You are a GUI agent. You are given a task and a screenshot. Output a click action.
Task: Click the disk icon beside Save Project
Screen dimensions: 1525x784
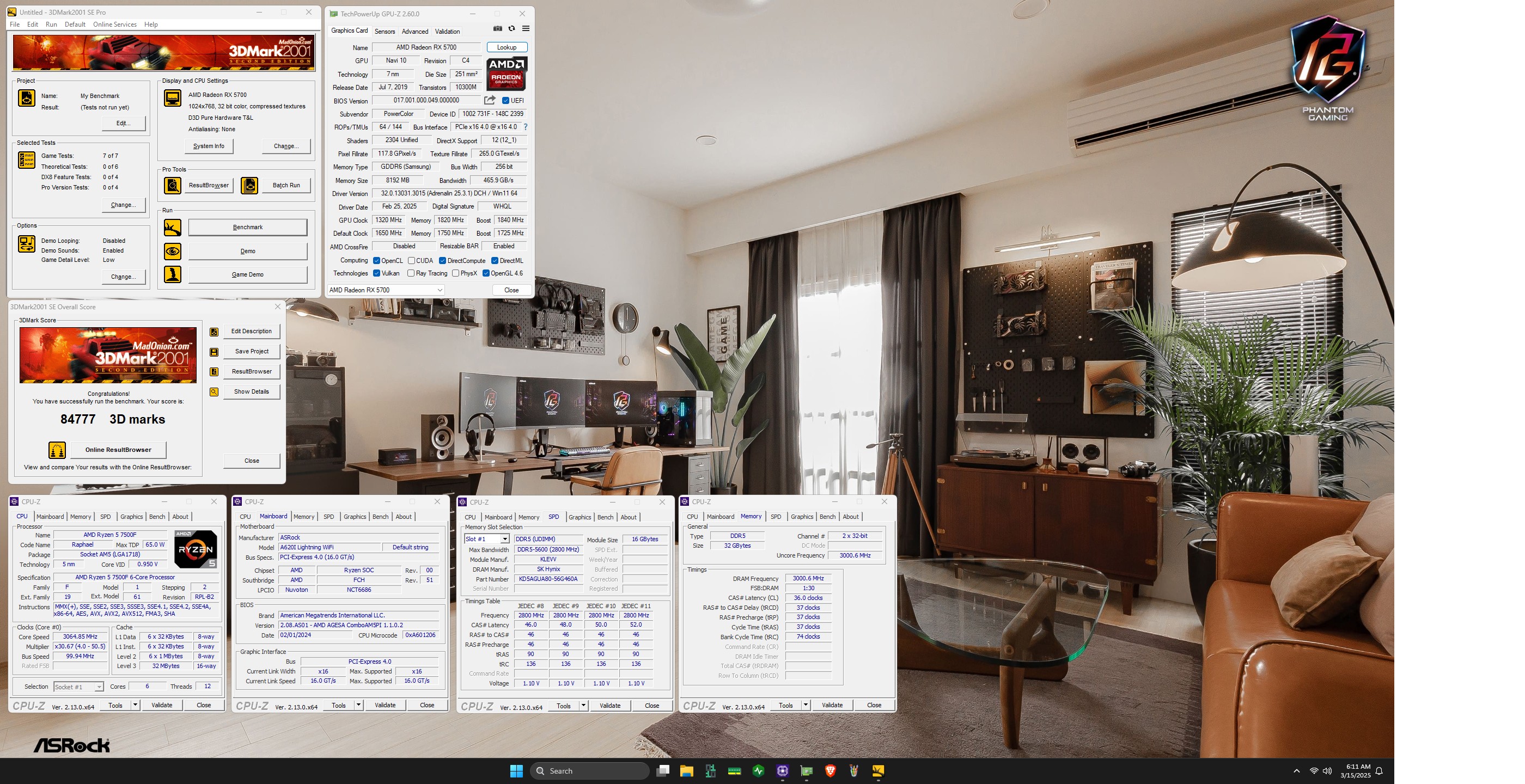[214, 352]
